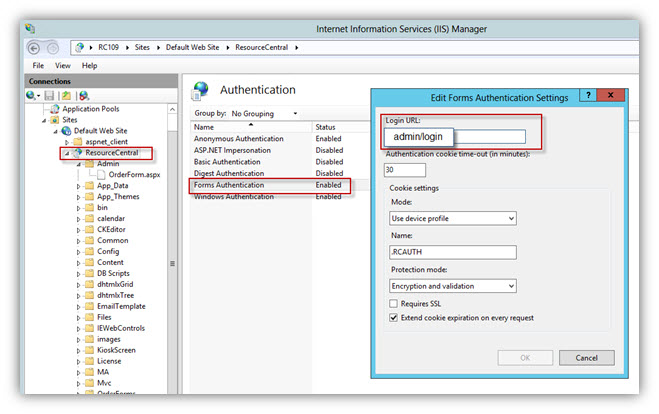Click the Application Pools icon
The image size is (659, 414).
55,109
